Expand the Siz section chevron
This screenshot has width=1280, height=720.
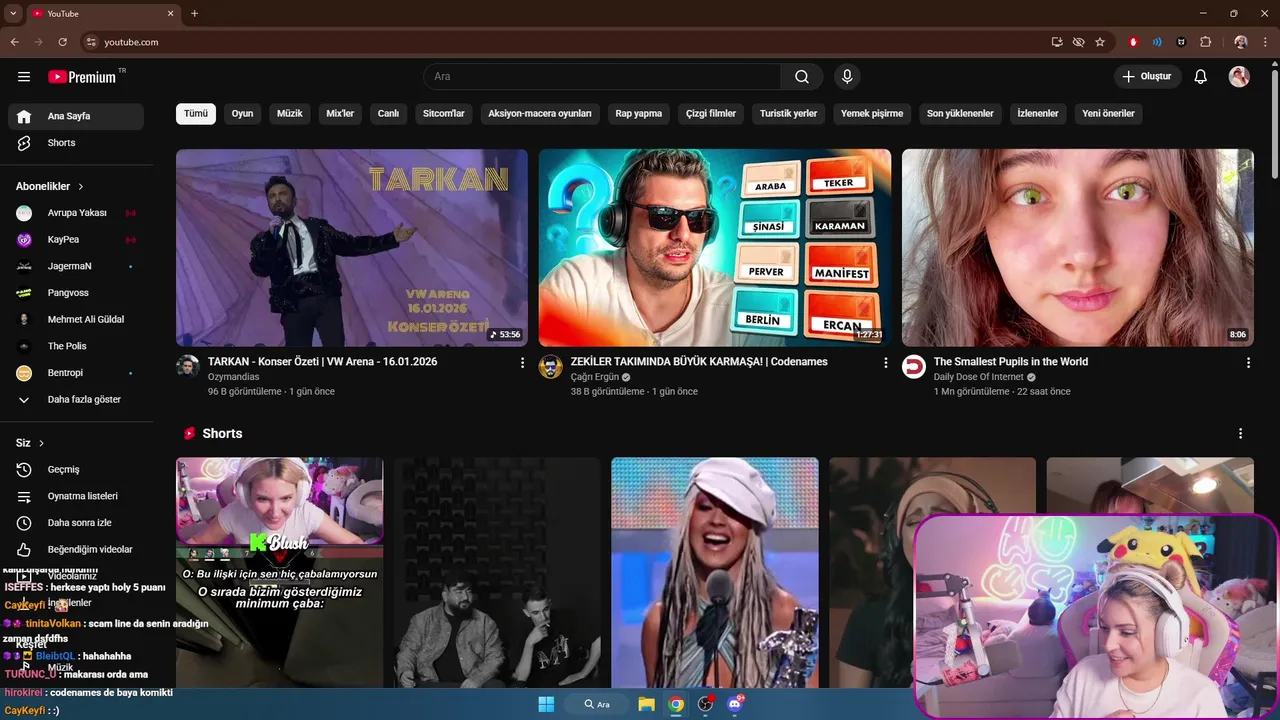(x=41, y=443)
